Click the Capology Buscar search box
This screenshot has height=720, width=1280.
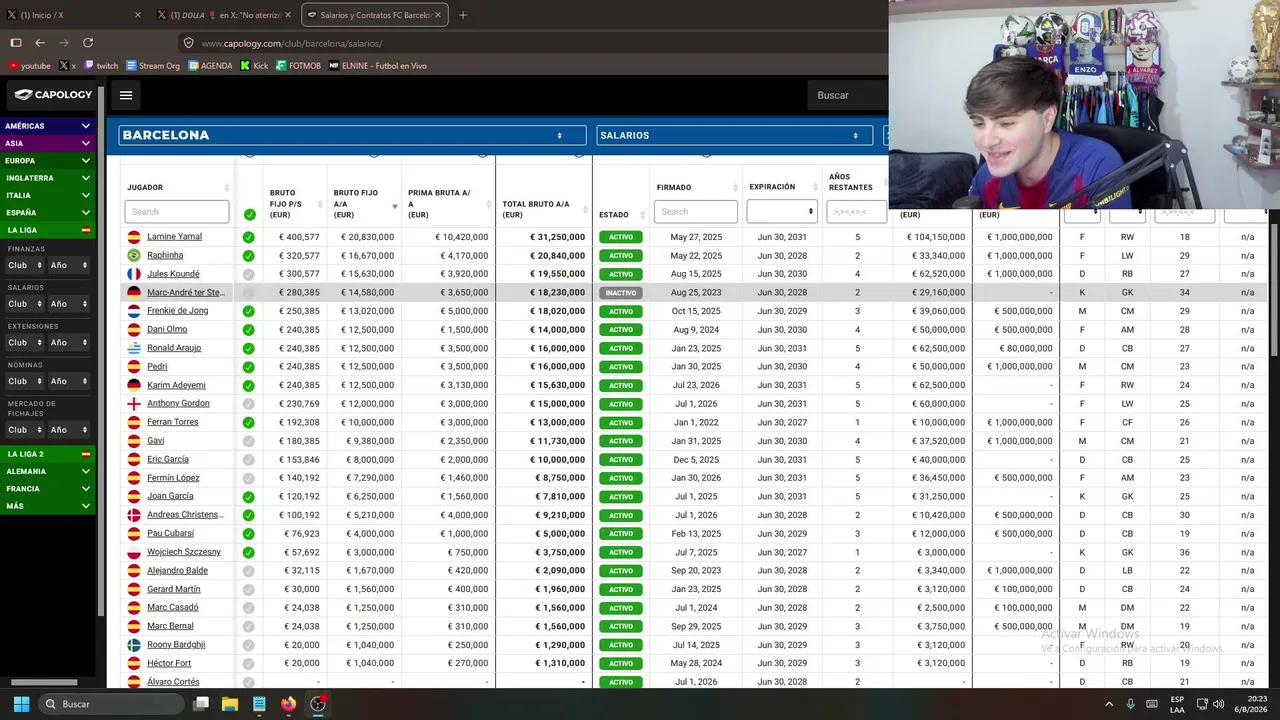(x=848, y=95)
